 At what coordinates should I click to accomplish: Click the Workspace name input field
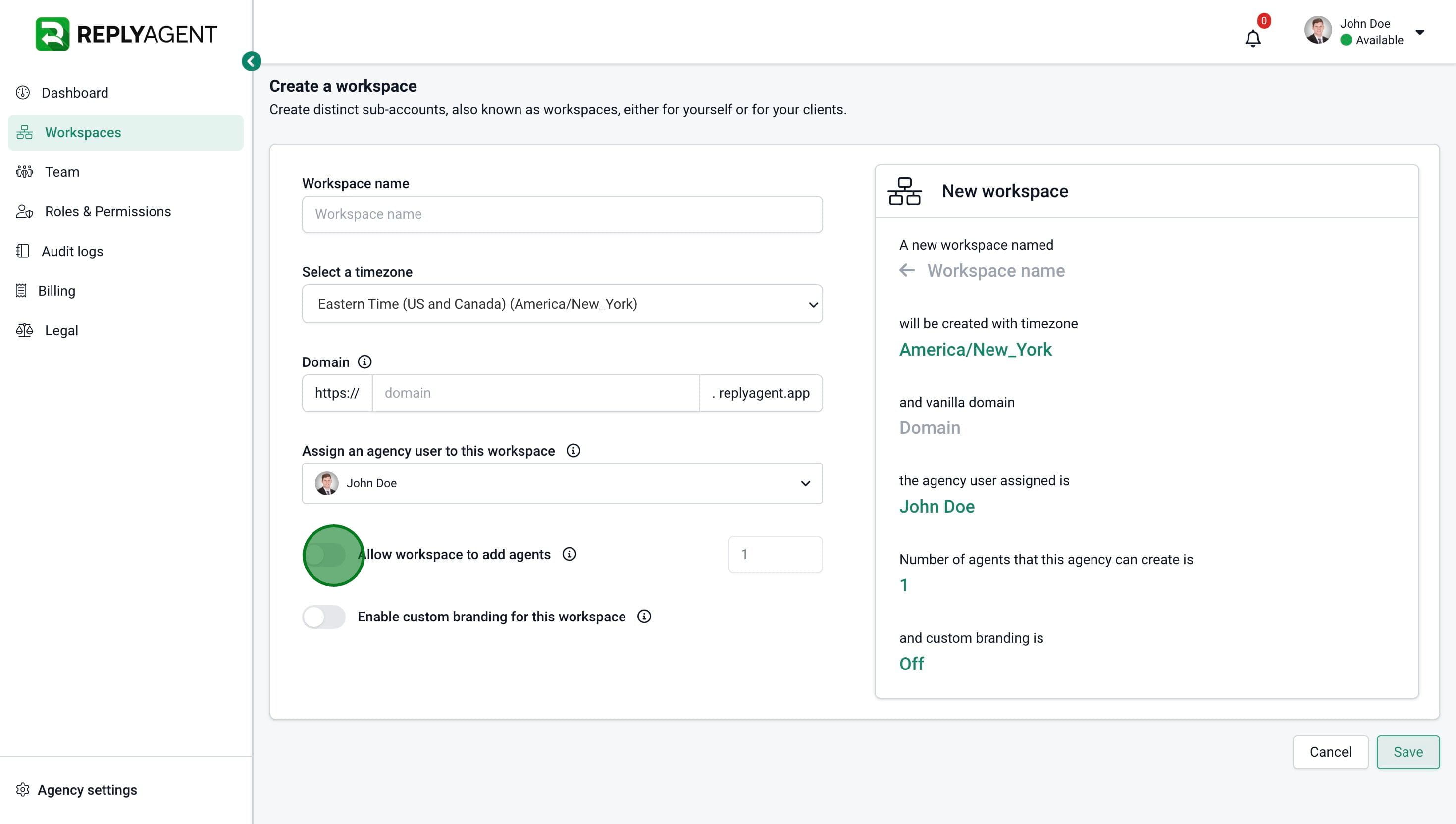(x=562, y=214)
